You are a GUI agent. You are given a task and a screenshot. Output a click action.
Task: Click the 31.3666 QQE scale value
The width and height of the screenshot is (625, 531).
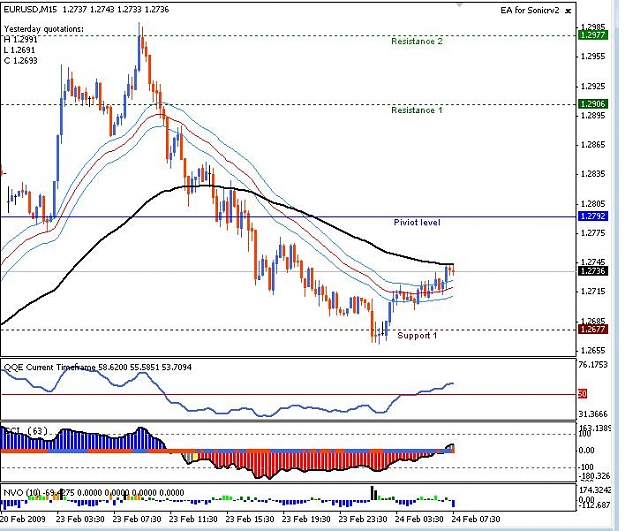pos(593,414)
